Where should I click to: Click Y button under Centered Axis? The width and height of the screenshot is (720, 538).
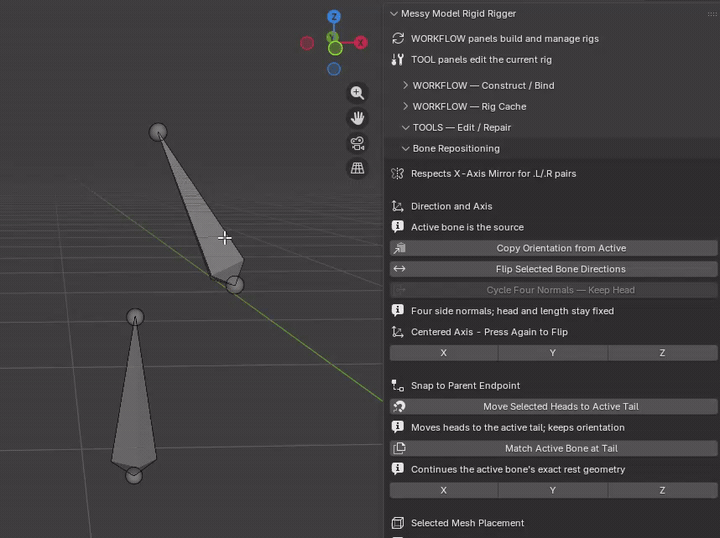pos(553,353)
